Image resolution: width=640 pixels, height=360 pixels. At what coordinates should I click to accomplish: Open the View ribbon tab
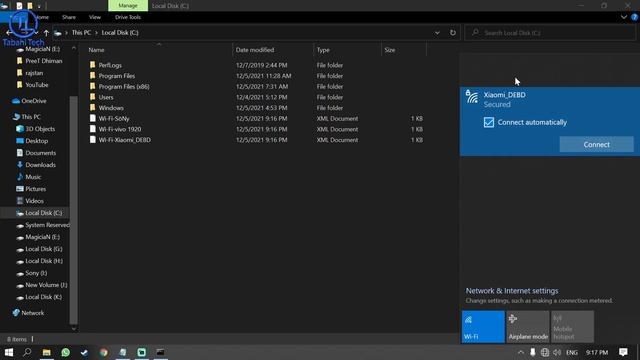(95, 17)
